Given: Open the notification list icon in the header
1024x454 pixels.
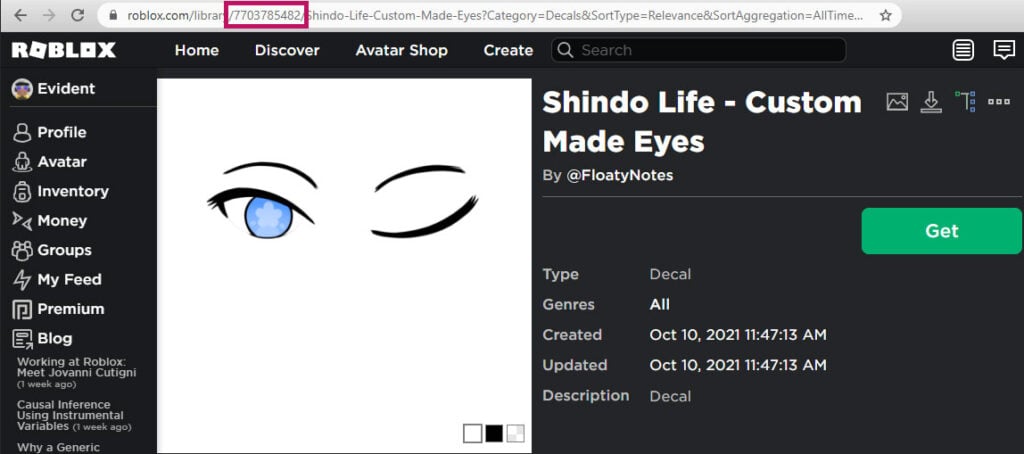Looking at the screenshot, I should (x=963, y=50).
